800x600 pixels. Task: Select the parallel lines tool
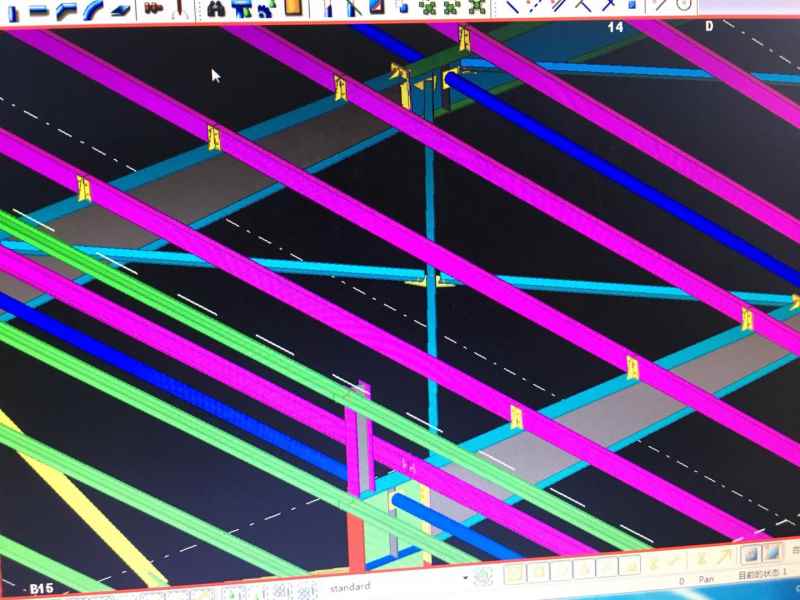point(560,6)
